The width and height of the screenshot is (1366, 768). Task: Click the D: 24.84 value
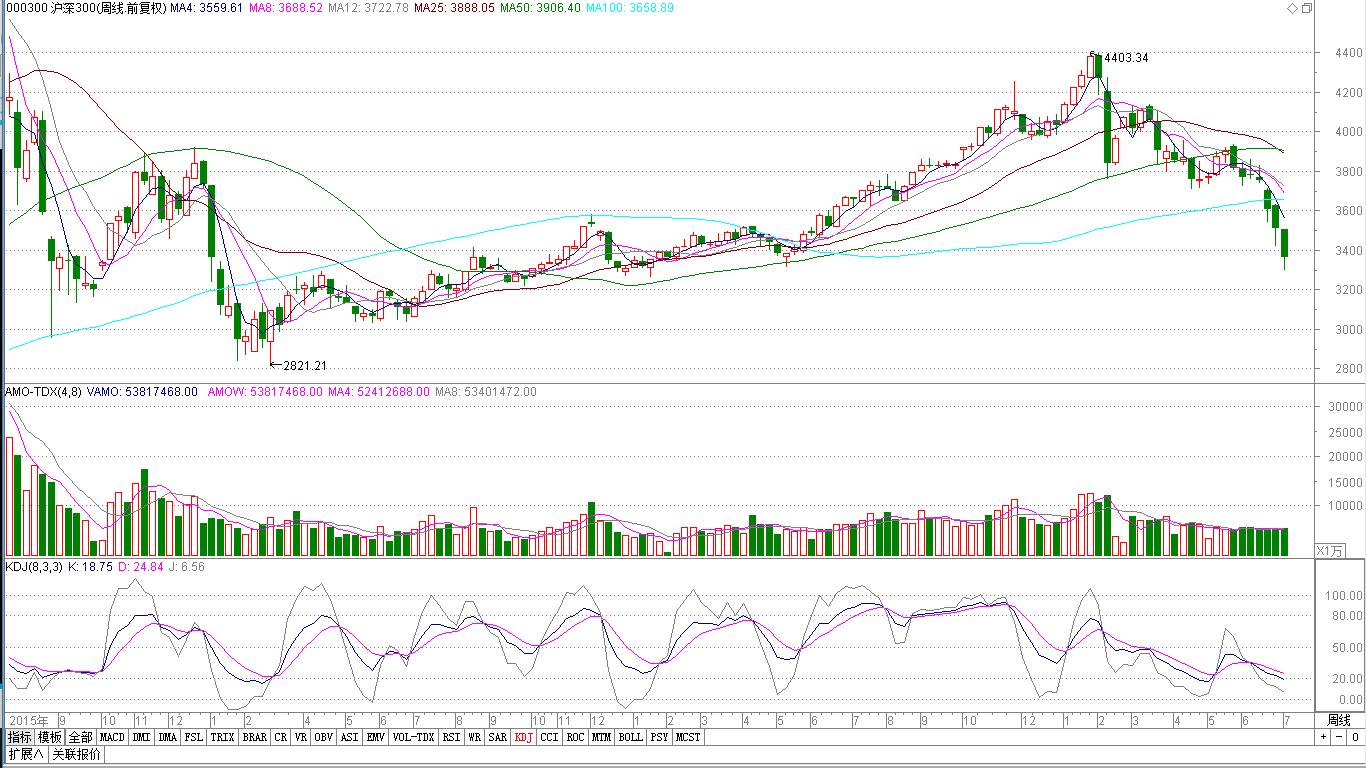coord(142,567)
